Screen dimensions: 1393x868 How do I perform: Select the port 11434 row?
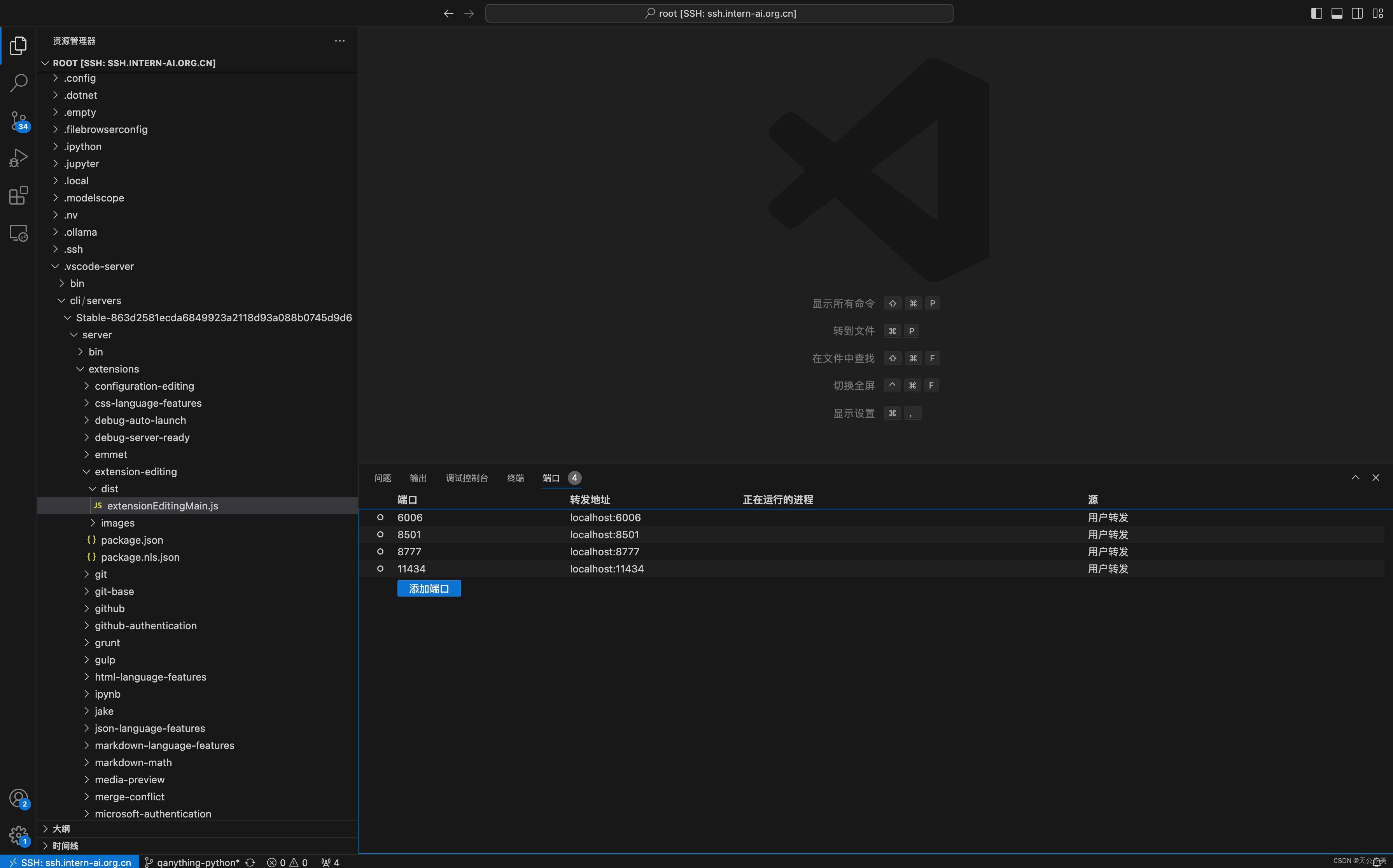[871, 569]
